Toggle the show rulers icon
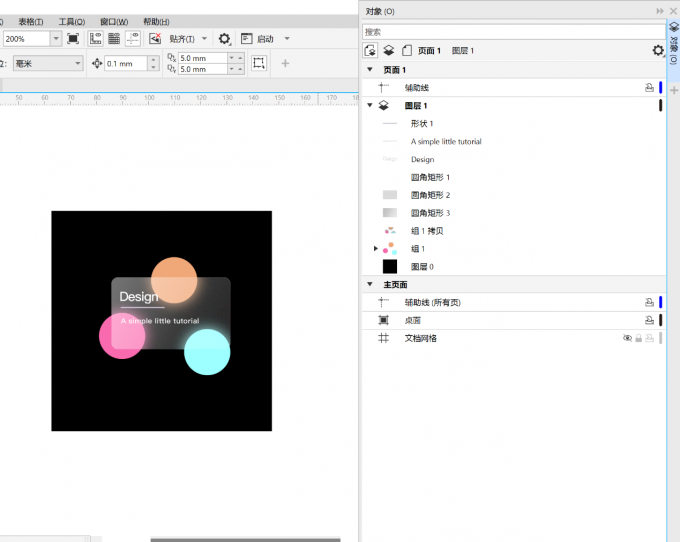This screenshot has height=542, width=680. coord(96,39)
